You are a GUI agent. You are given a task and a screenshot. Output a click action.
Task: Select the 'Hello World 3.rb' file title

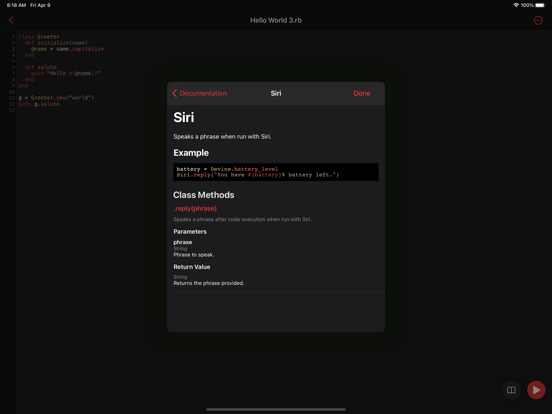click(x=276, y=20)
